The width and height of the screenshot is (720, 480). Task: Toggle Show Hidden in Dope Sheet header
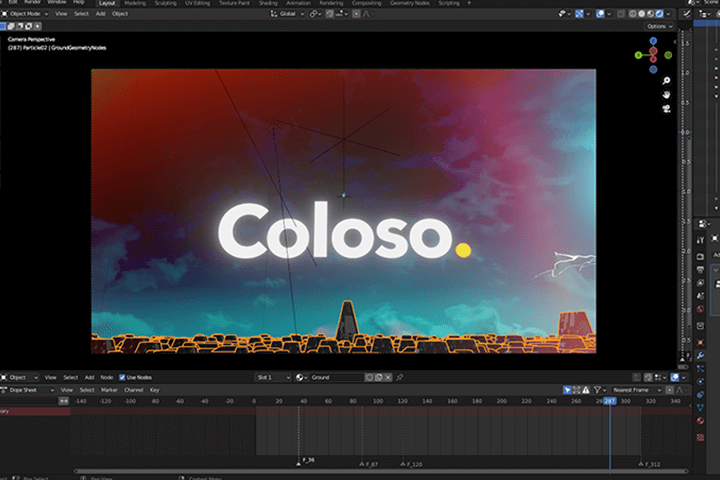coord(576,390)
